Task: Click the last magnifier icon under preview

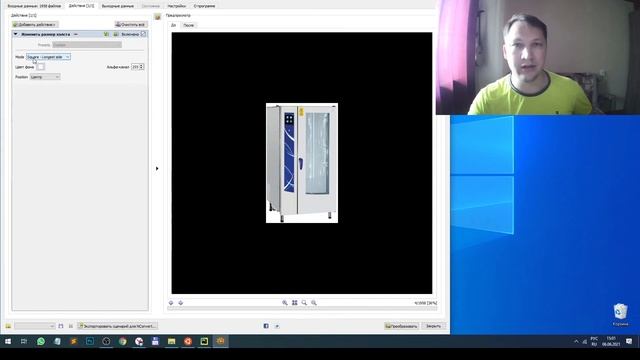Action: [x=314, y=303]
